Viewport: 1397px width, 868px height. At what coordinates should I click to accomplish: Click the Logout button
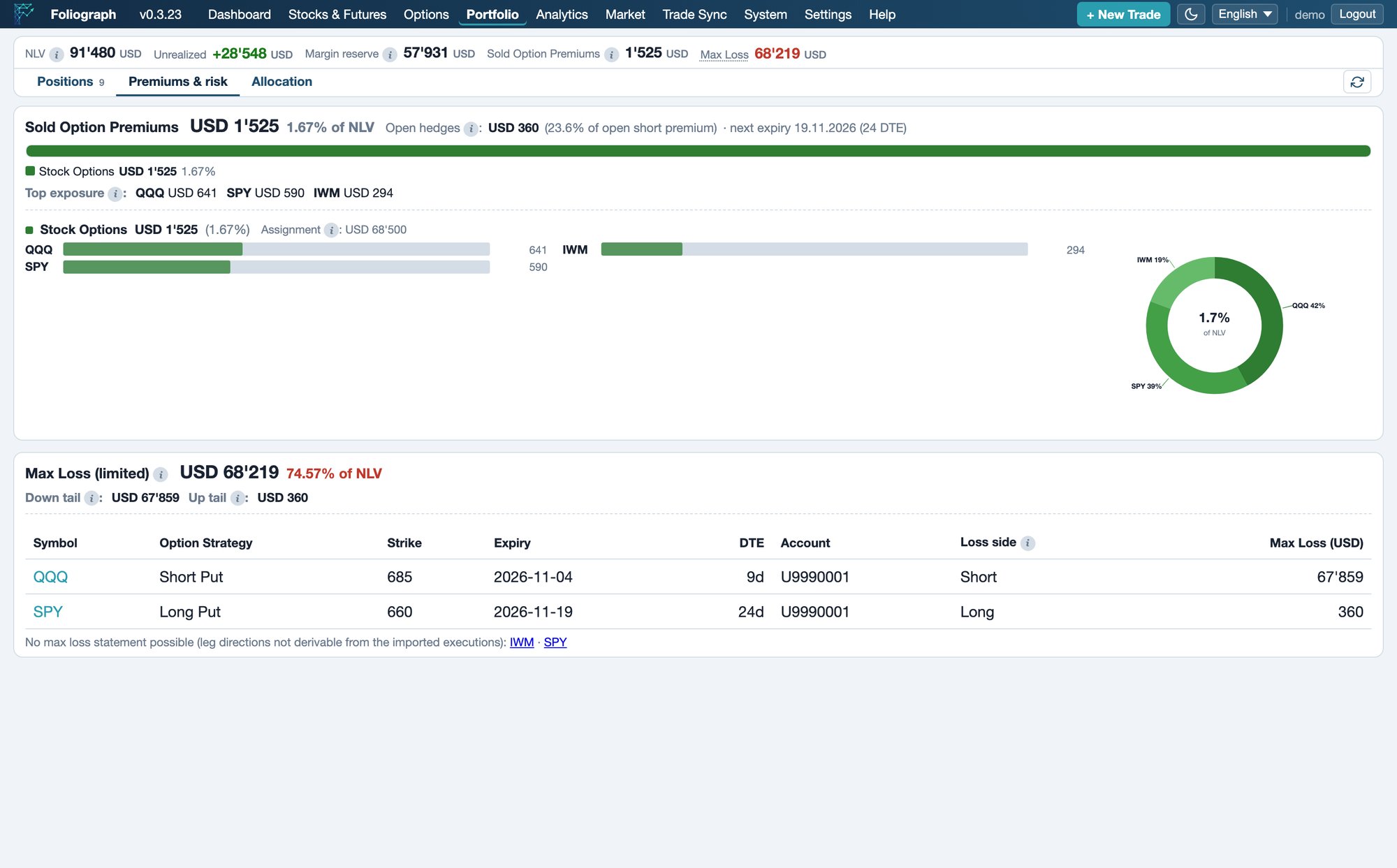point(1357,14)
